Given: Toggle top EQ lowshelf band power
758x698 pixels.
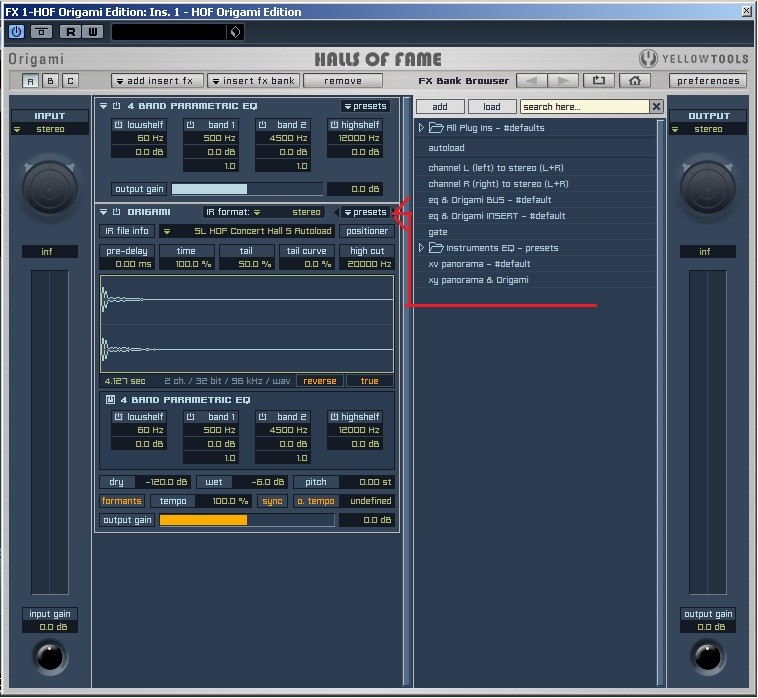Looking at the screenshot, I should (118, 125).
